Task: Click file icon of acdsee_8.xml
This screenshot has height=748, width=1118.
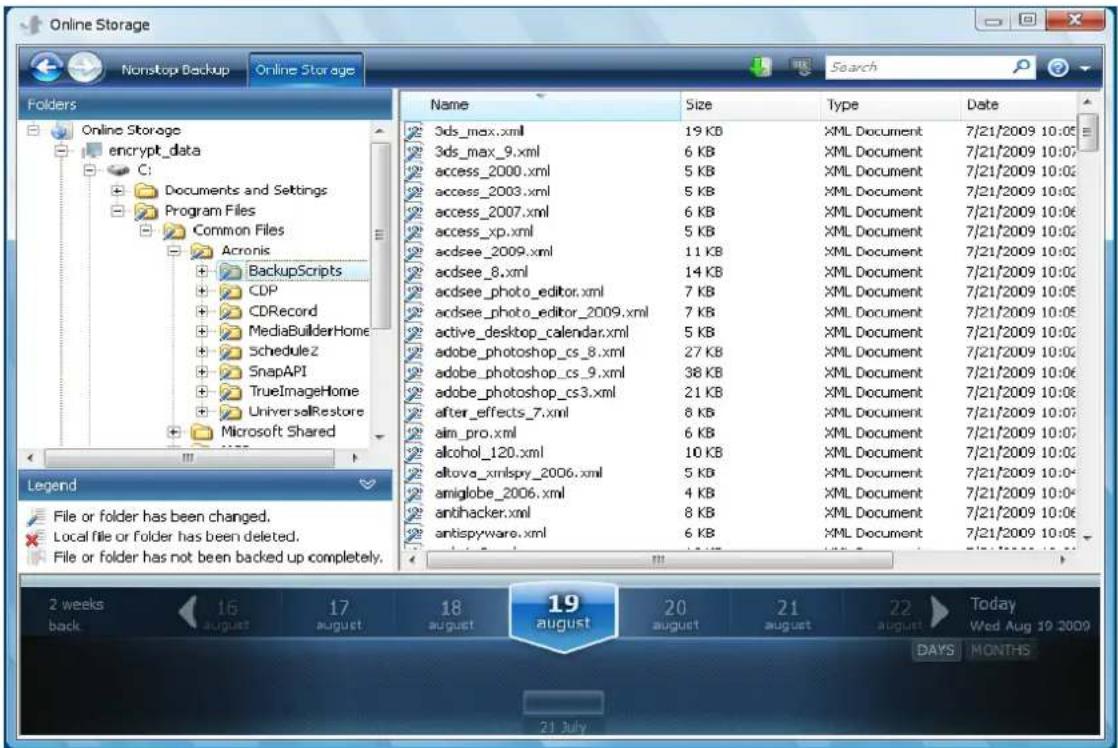Action: [414, 272]
